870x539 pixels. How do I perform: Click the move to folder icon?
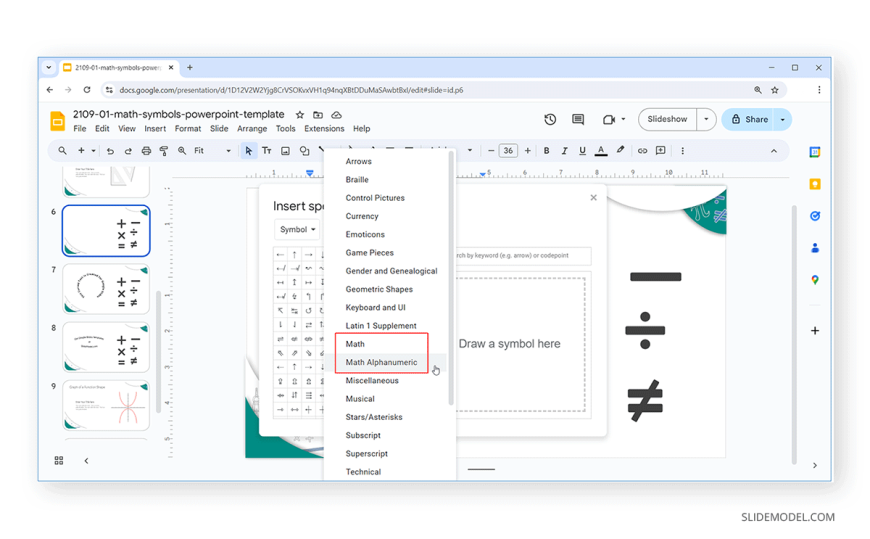[318, 115]
